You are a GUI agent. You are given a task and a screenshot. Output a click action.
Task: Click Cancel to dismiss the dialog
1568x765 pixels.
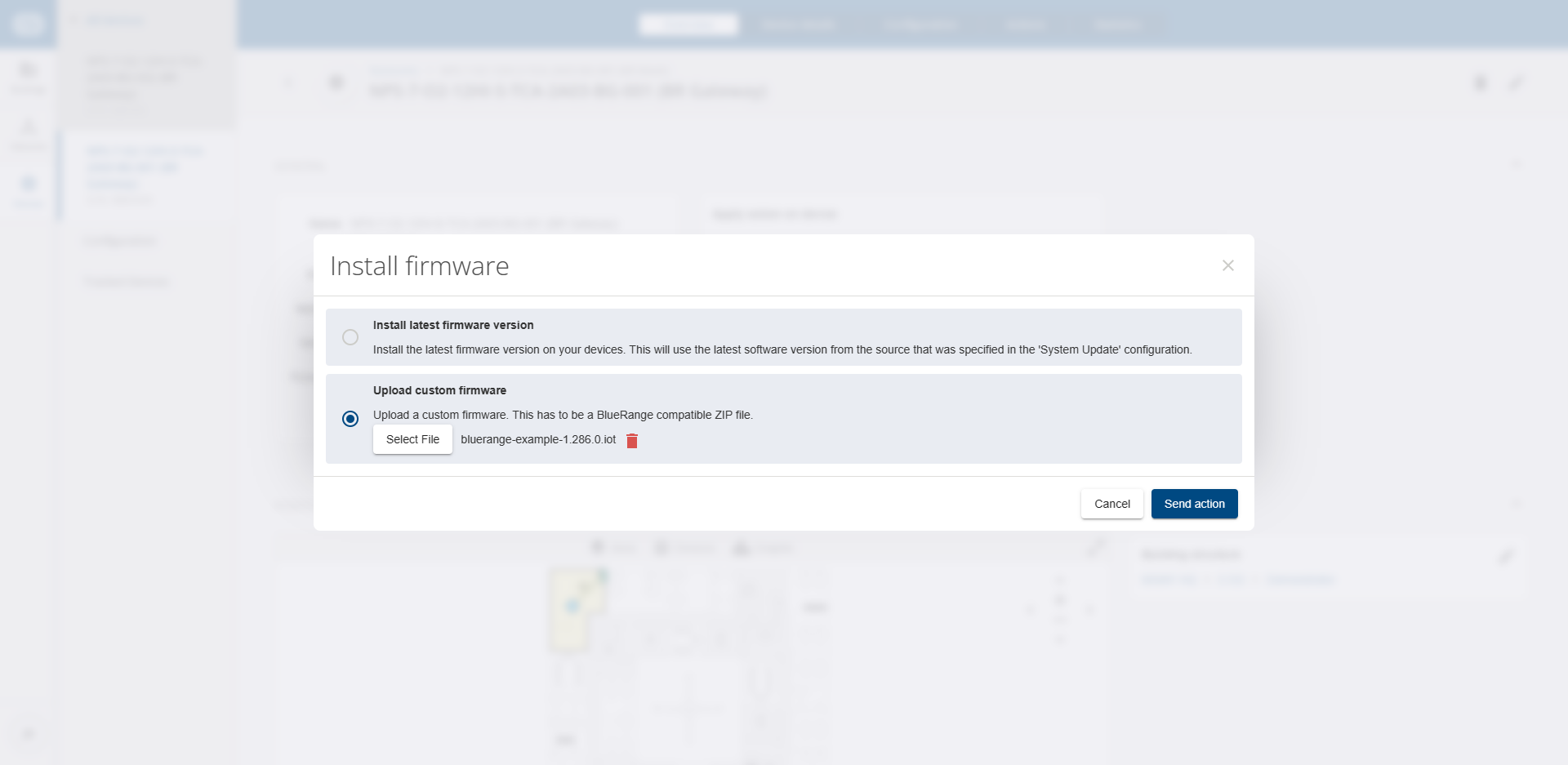pyautogui.click(x=1111, y=504)
